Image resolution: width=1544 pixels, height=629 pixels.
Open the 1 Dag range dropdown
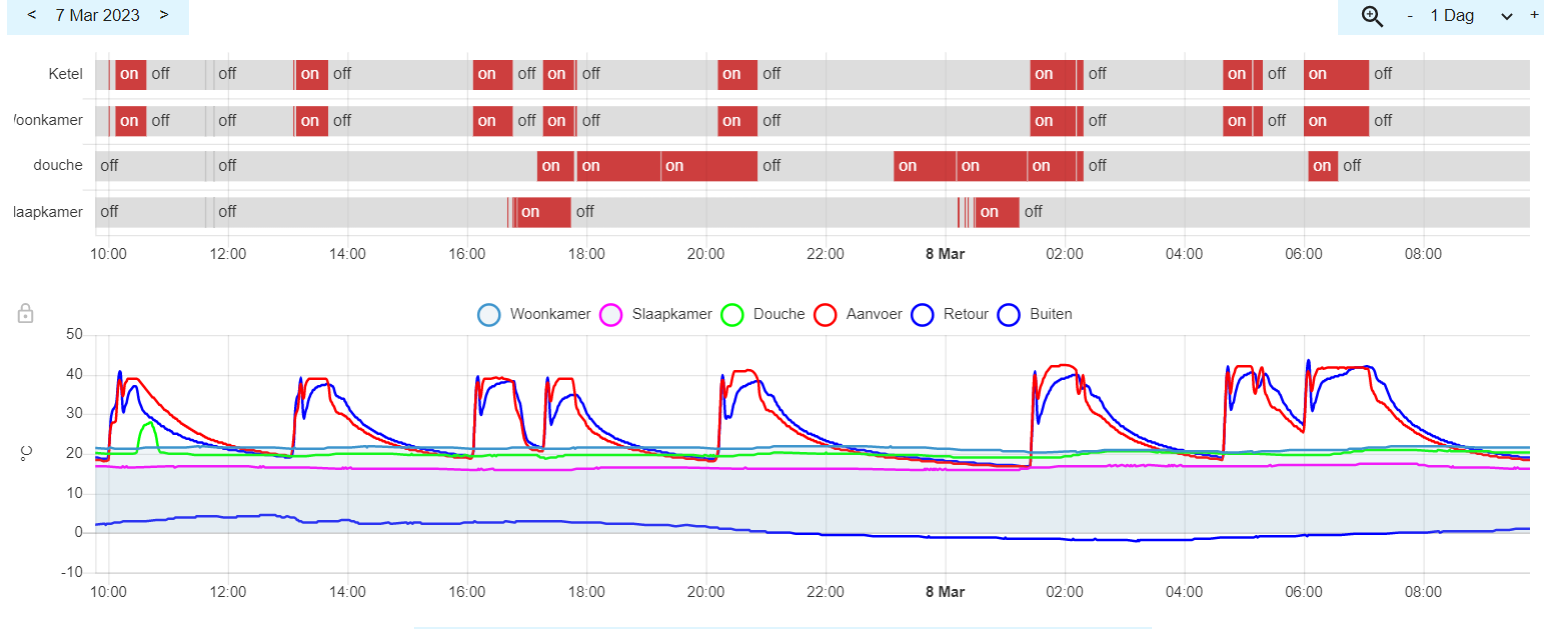click(x=1472, y=16)
